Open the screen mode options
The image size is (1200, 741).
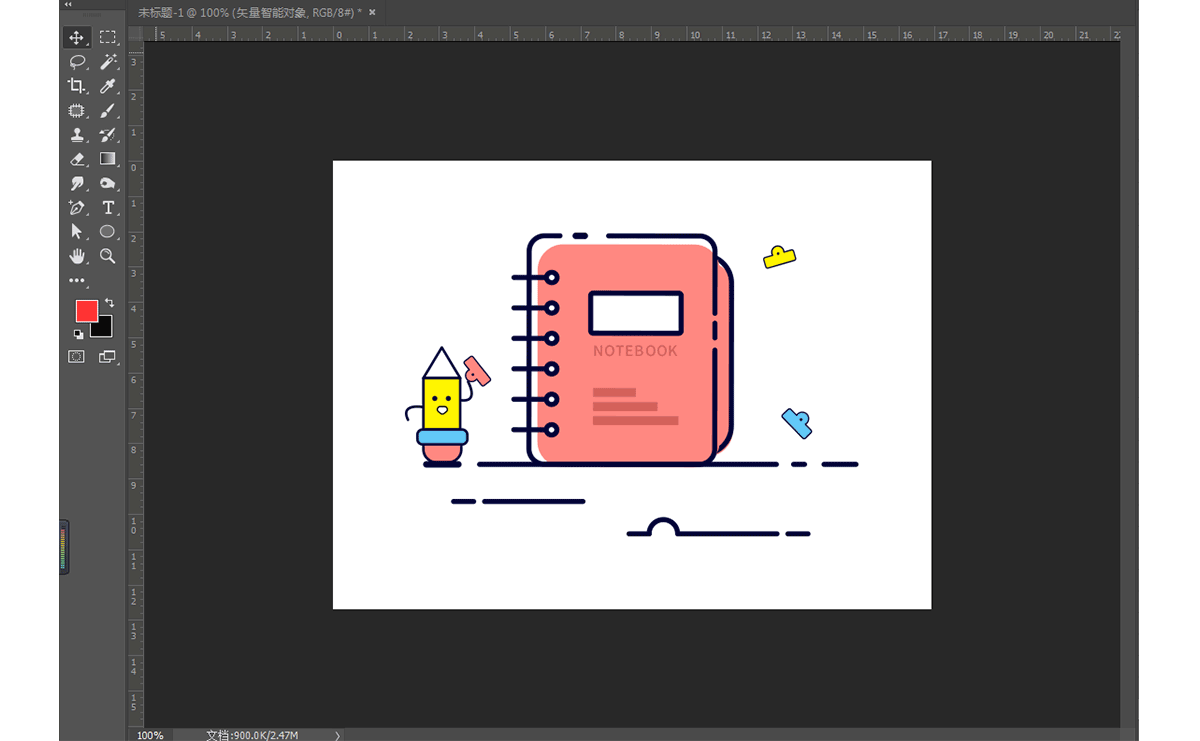point(107,356)
